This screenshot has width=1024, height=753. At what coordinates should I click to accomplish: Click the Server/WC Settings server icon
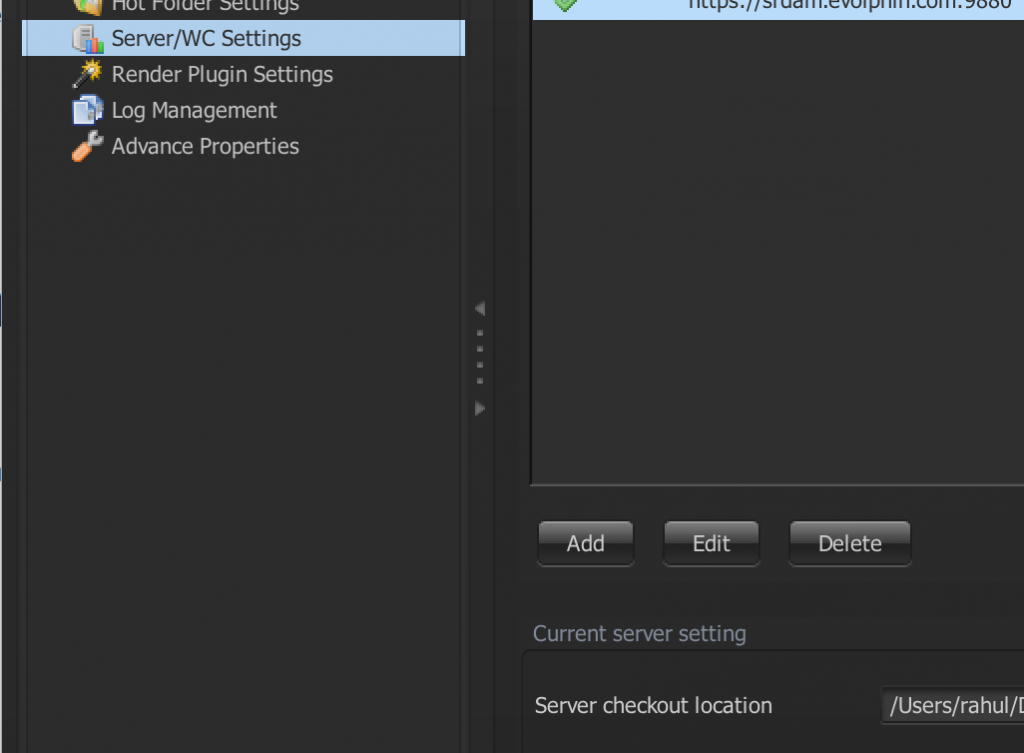click(x=88, y=39)
